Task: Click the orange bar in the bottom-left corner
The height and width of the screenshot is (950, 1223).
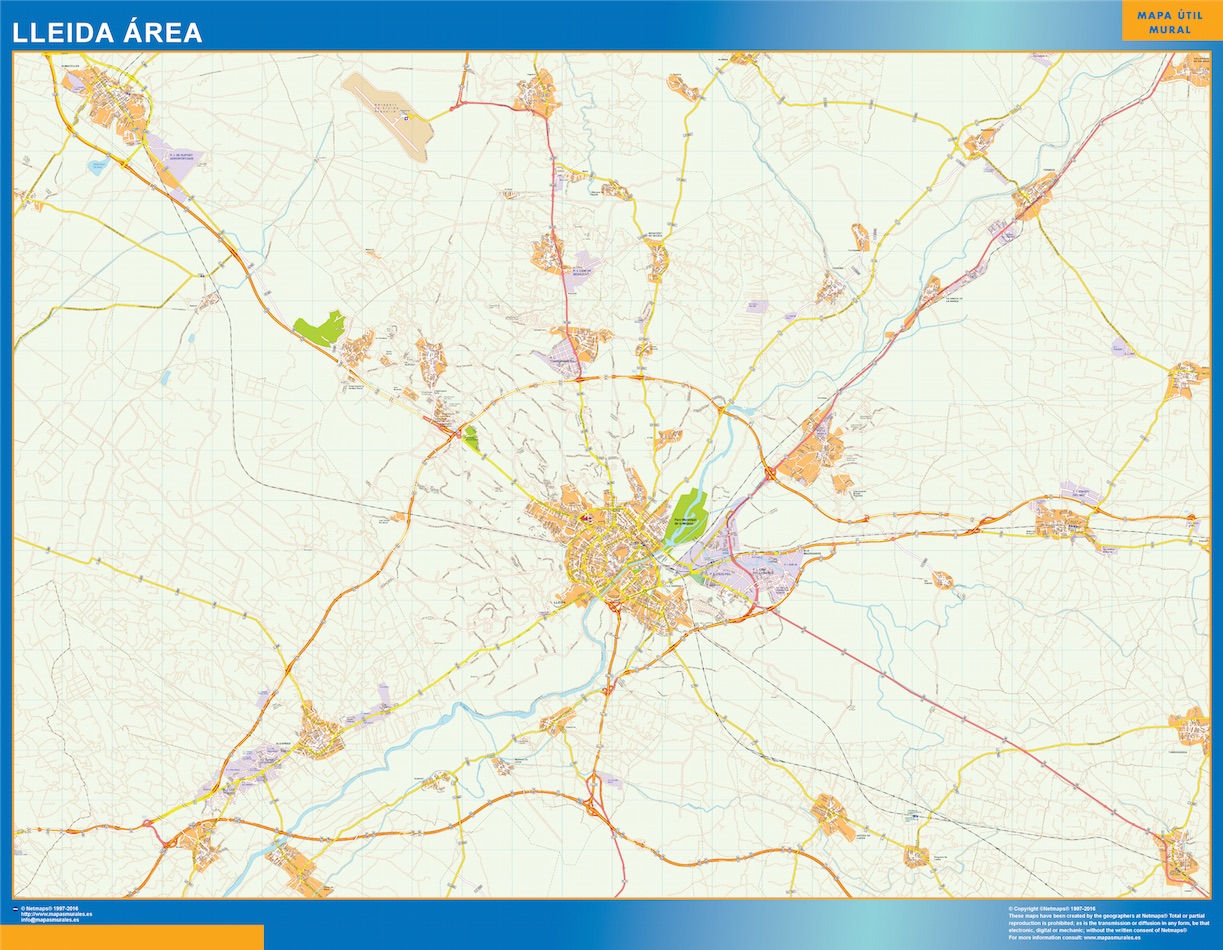Action: [132, 937]
